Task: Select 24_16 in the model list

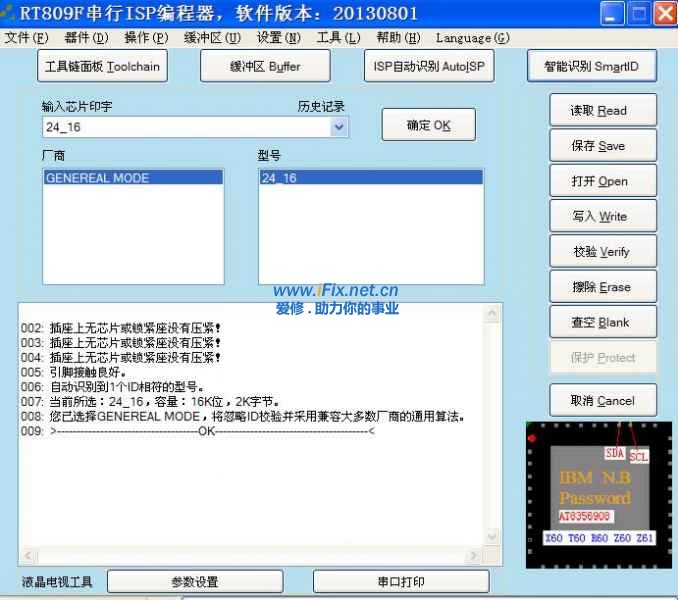Action: pos(371,178)
